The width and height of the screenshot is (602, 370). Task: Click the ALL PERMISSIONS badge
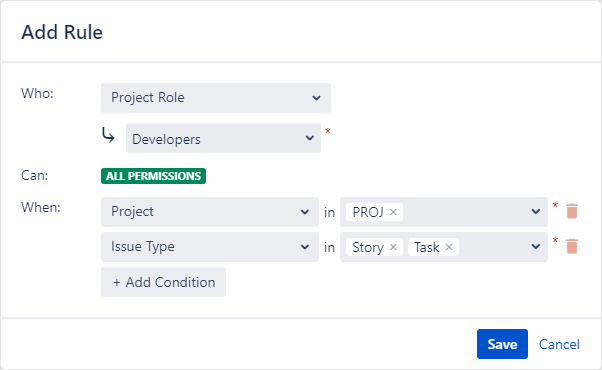pos(153,176)
